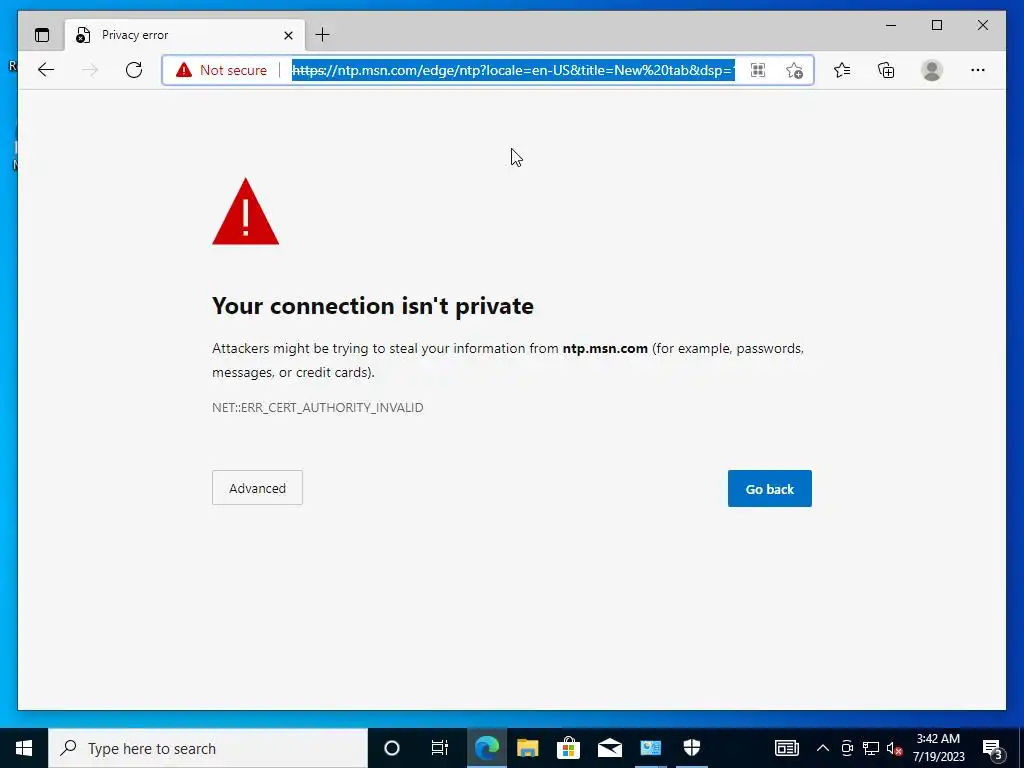Refresh the page

[x=134, y=70]
